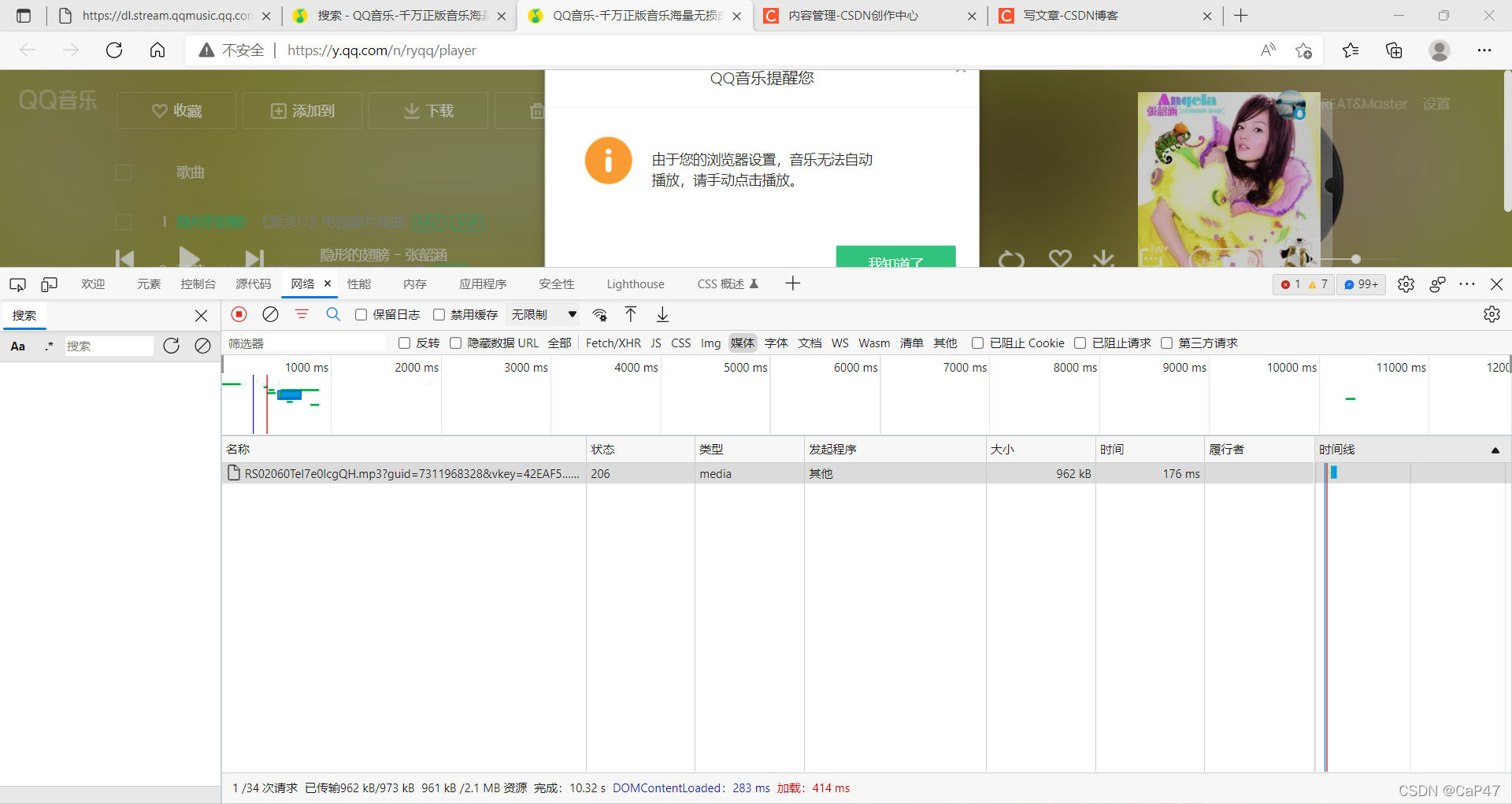Image resolution: width=1512 pixels, height=804 pixels.
Task: Click the 我知道了 dialog button
Action: tap(895, 257)
